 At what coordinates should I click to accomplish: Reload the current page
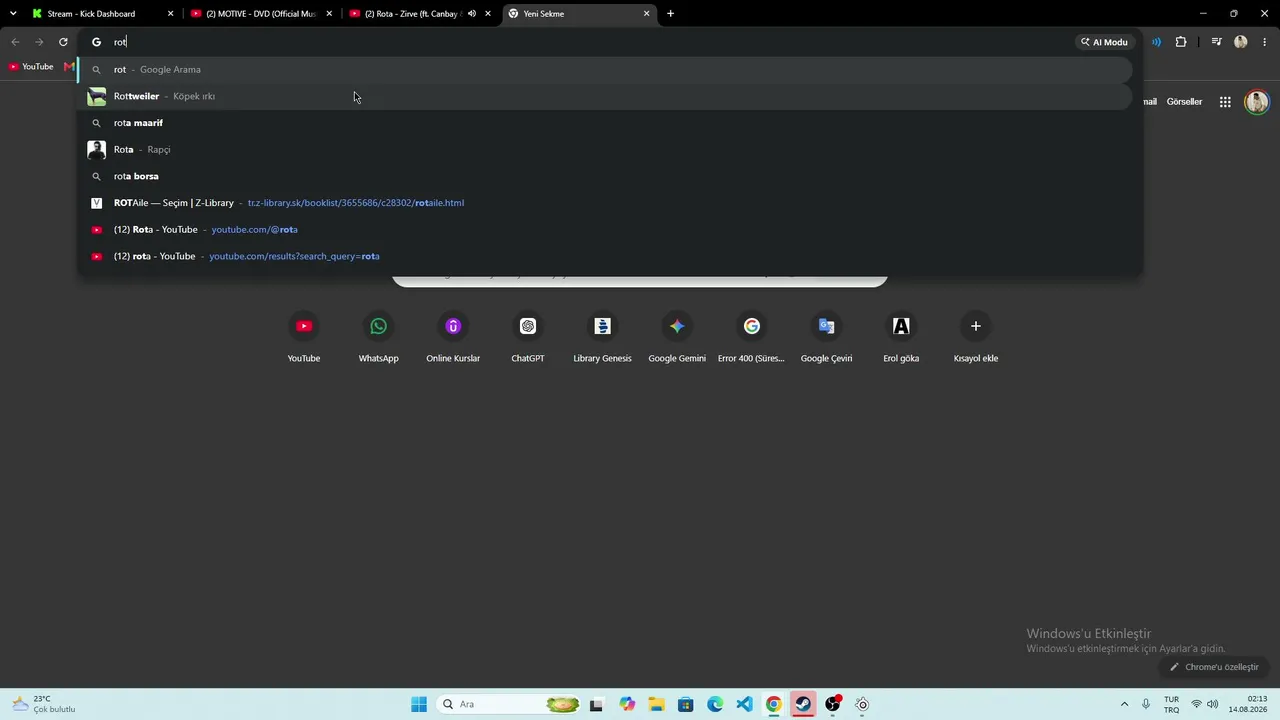[63, 42]
